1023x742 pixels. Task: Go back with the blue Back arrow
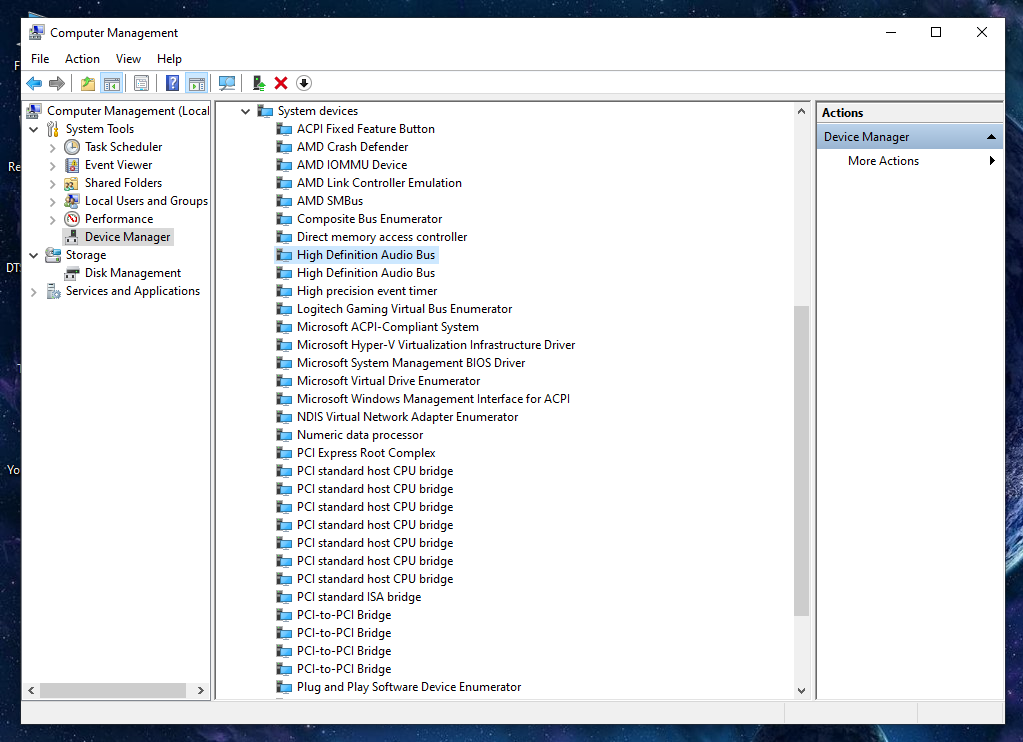(x=34, y=83)
